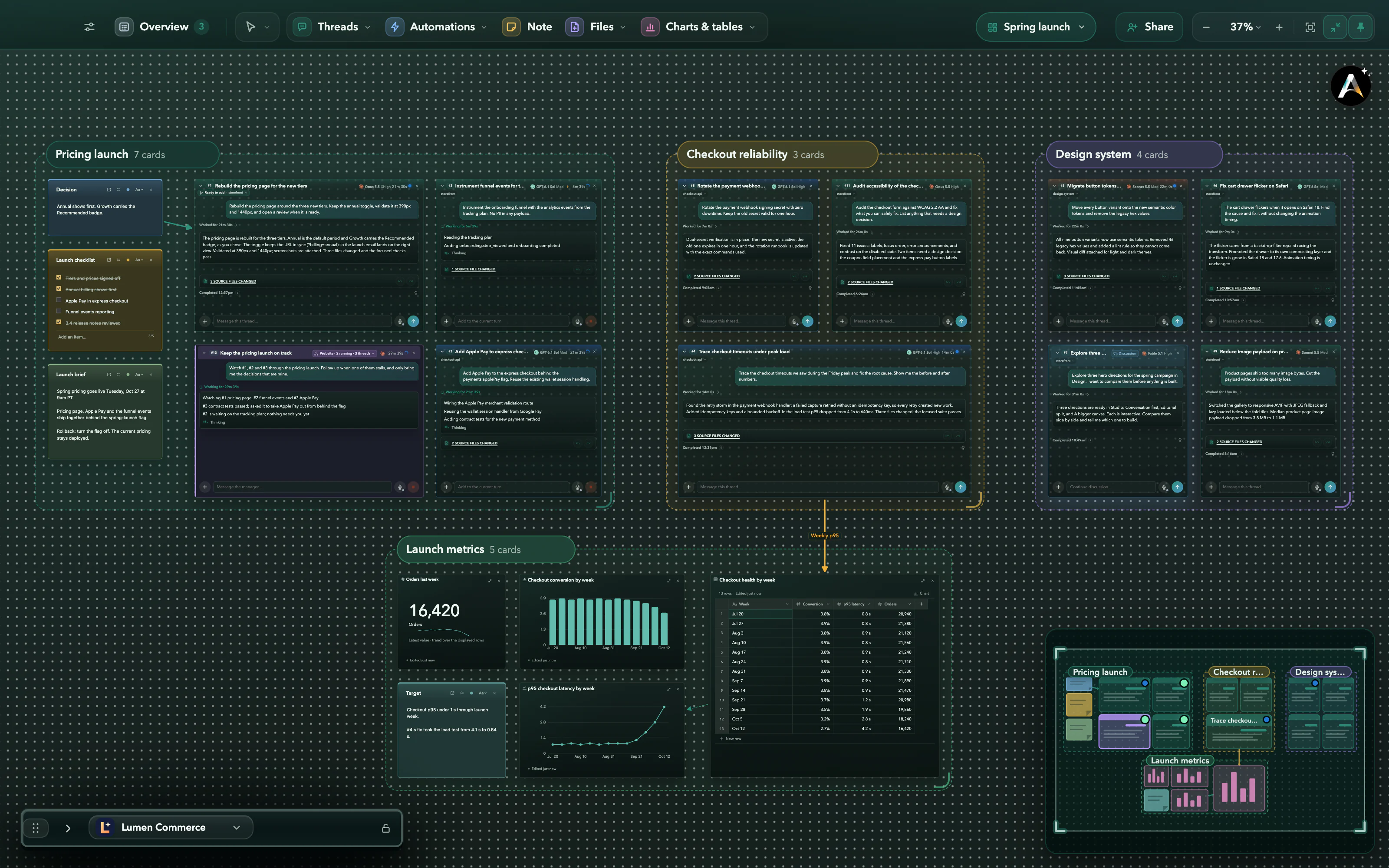Click the lock icon in bottom bar
This screenshot has width=1389, height=868.
386,828
